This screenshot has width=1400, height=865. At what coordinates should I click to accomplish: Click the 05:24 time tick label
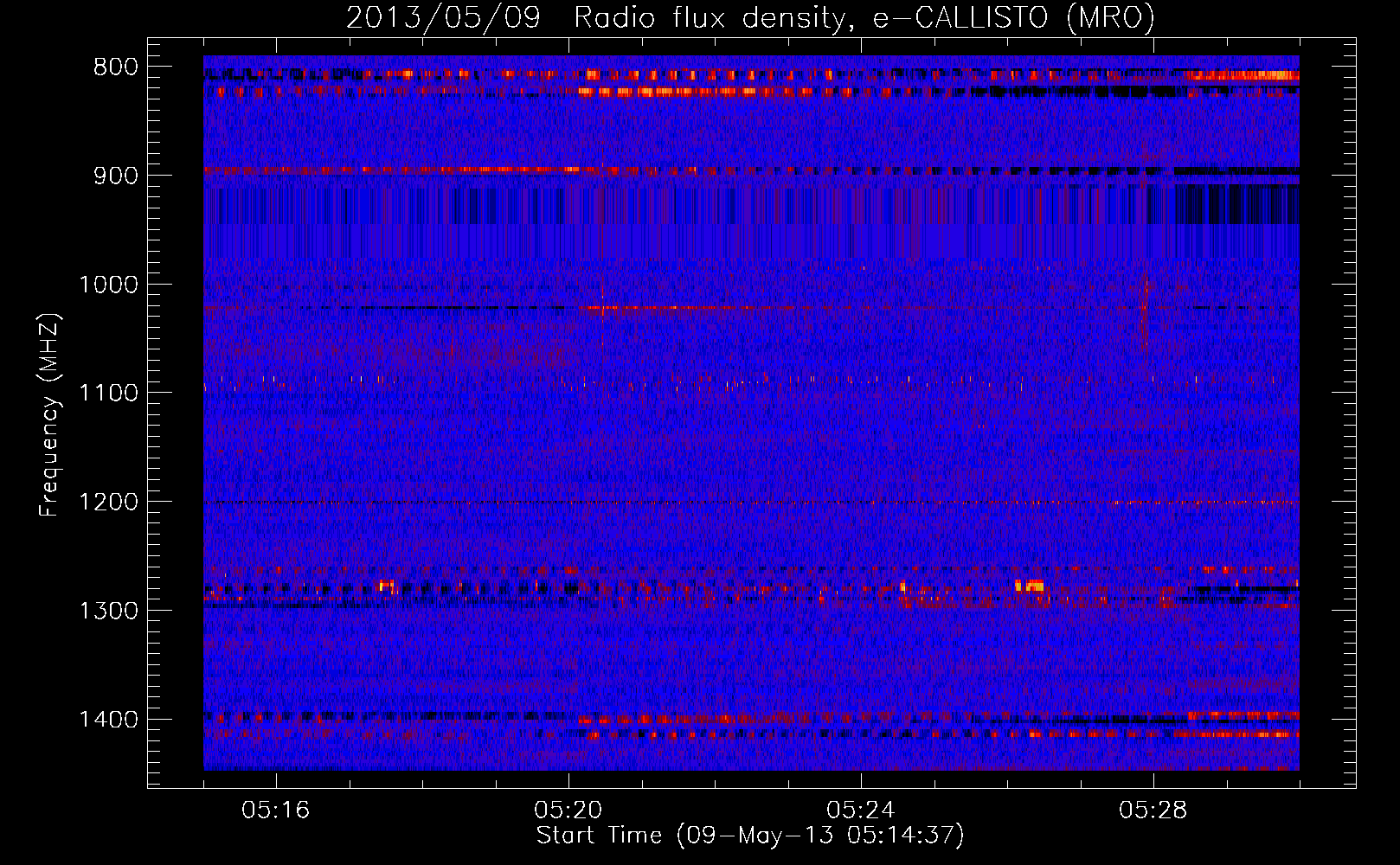point(861,811)
